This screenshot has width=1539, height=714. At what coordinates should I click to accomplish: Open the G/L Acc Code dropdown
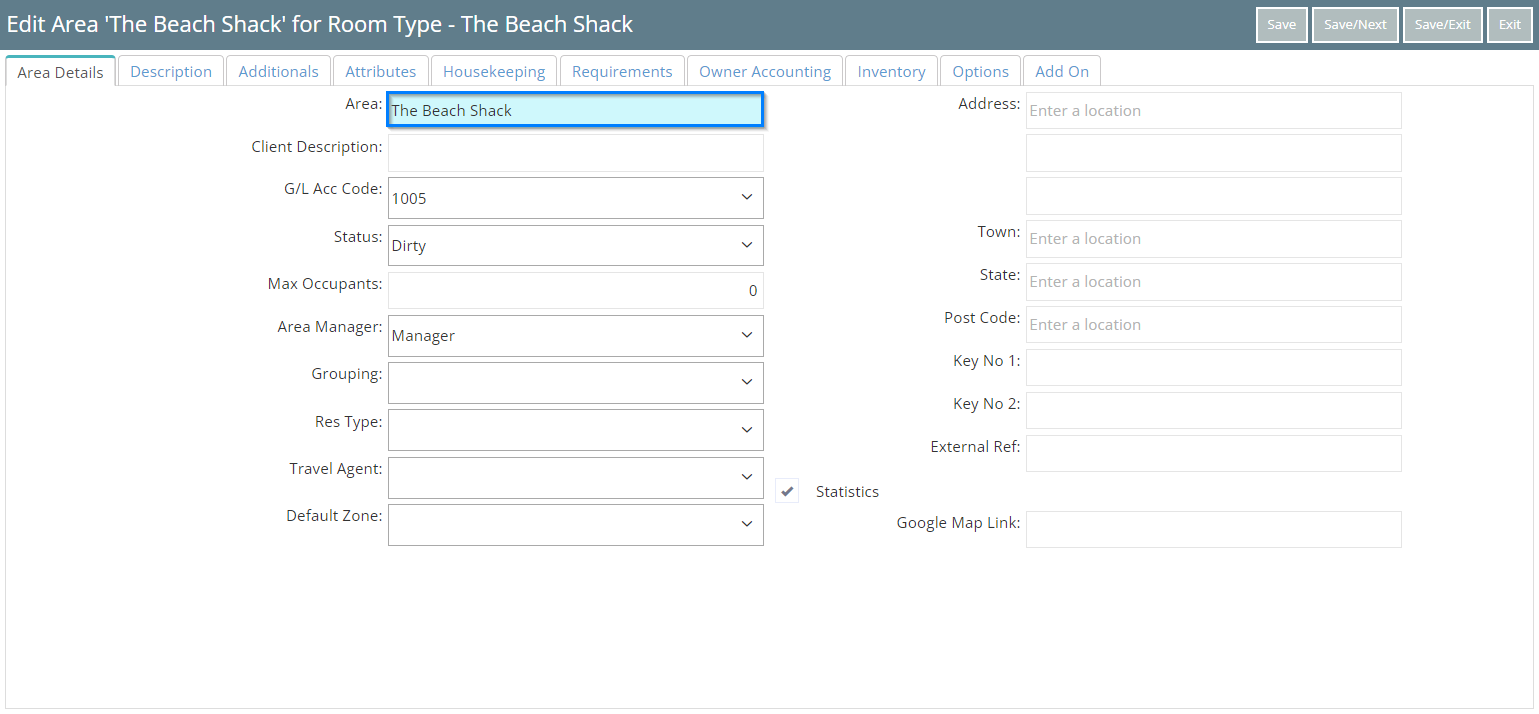[575, 198]
